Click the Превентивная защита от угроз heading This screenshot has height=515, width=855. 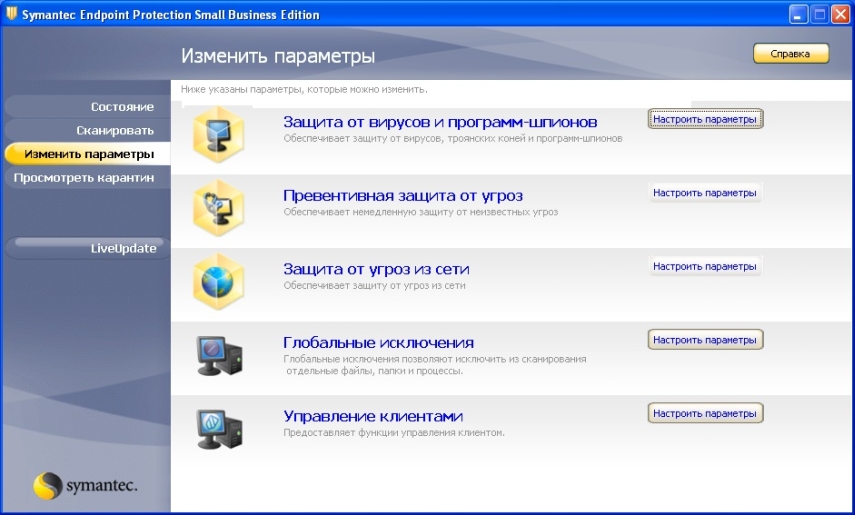[x=403, y=195]
